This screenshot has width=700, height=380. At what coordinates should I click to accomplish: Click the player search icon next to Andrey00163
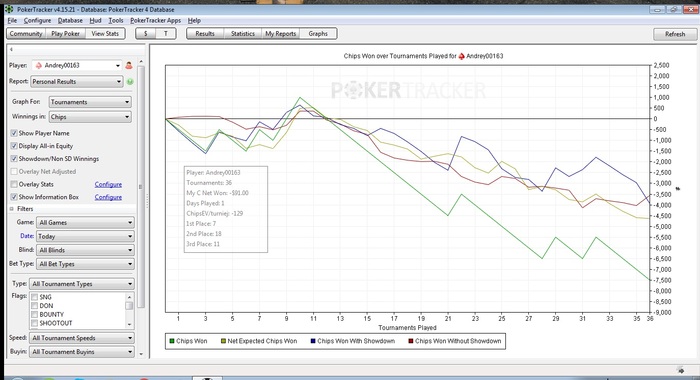129,66
